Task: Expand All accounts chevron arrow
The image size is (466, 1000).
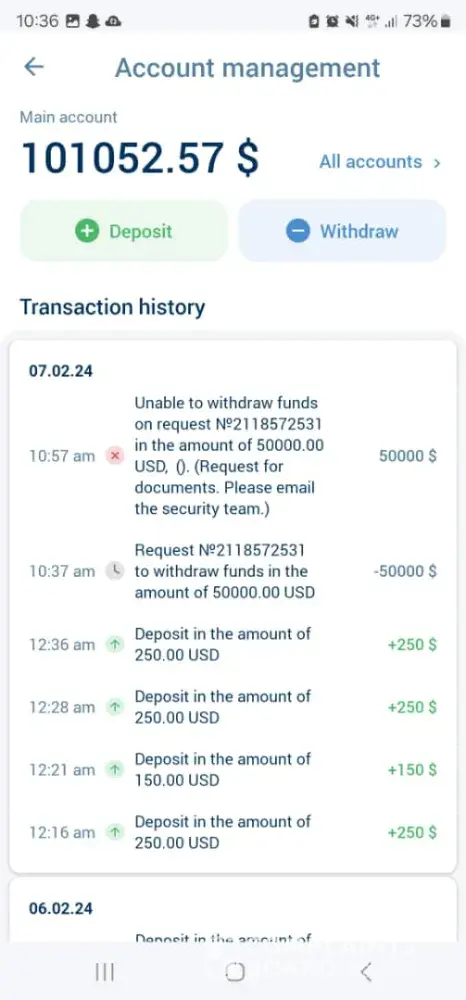Action: pos(437,163)
